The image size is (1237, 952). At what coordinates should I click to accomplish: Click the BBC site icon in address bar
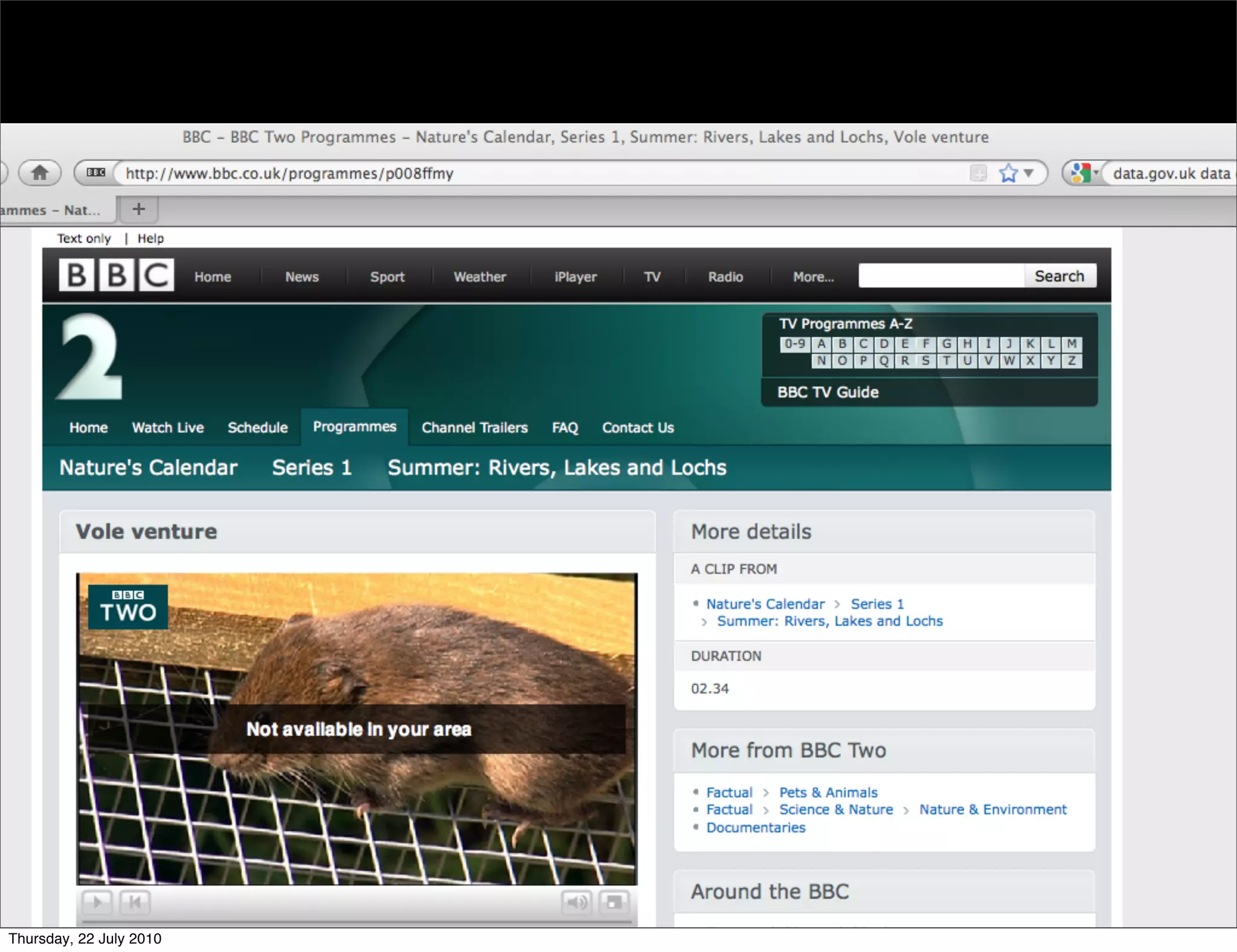pyautogui.click(x=95, y=173)
